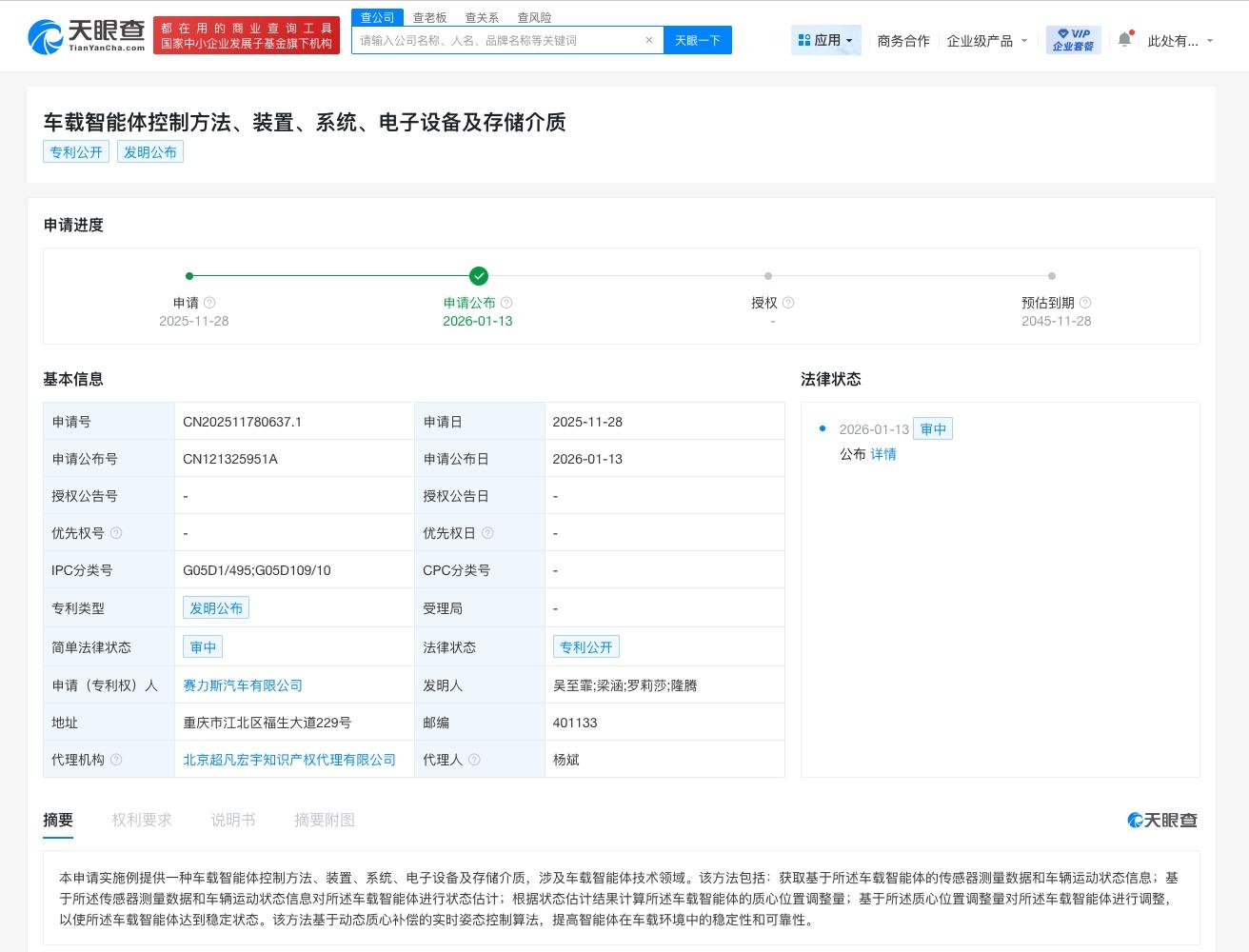Clear the search box with X icon
This screenshot has height=952, width=1249.
coord(648,40)
